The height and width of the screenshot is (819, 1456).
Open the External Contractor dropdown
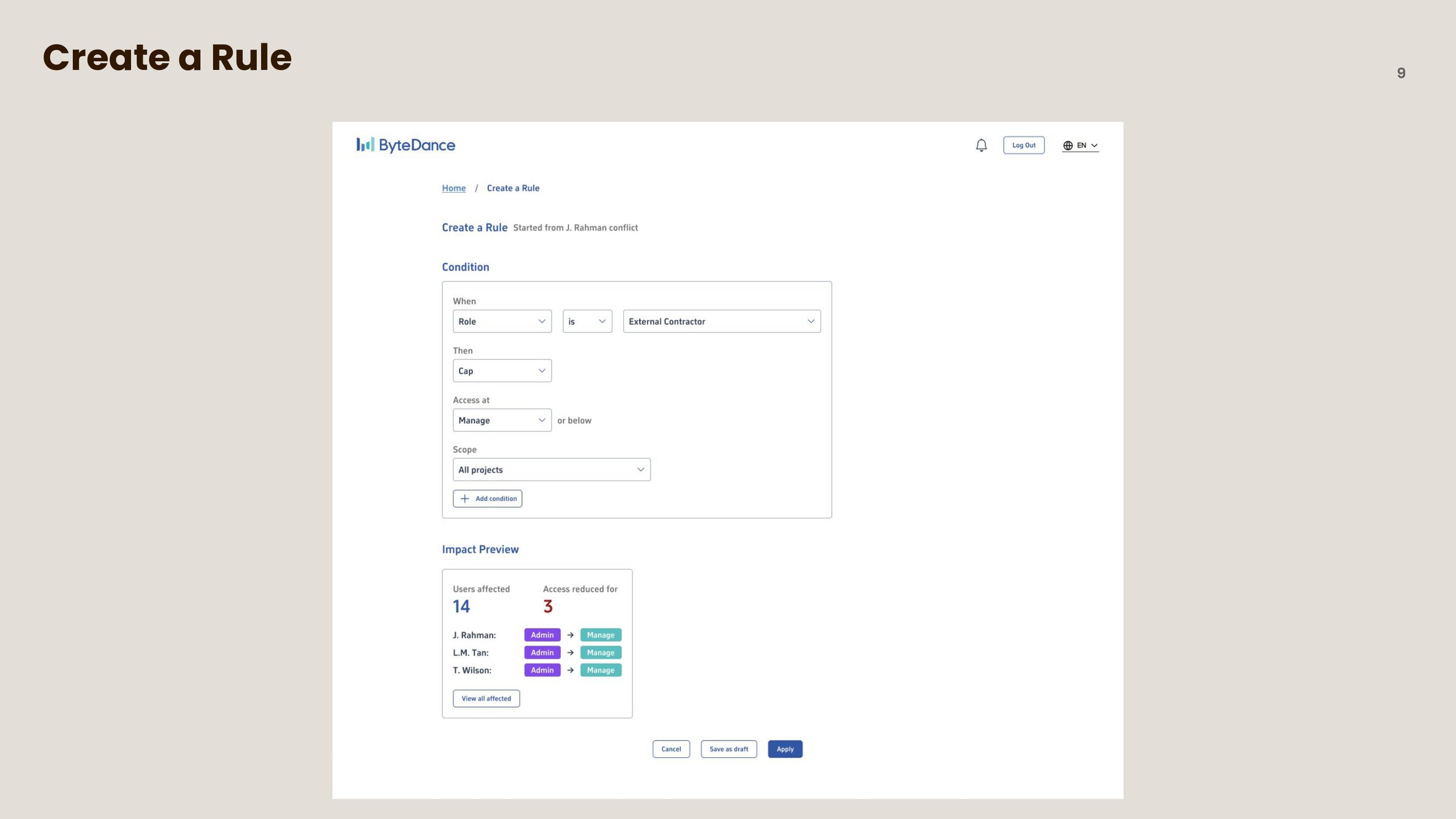(x=722, y=321)
